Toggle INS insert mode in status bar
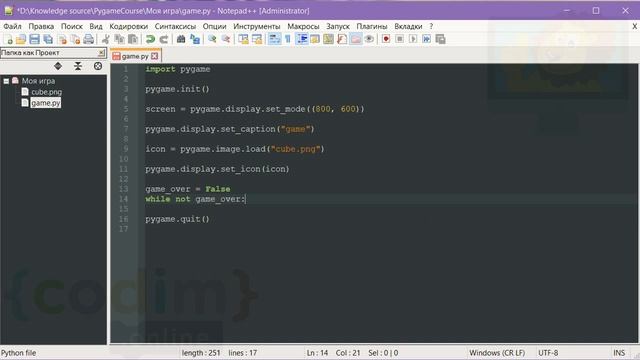The height and width of the screenshot is (360, 640). [x=619, y=353]
